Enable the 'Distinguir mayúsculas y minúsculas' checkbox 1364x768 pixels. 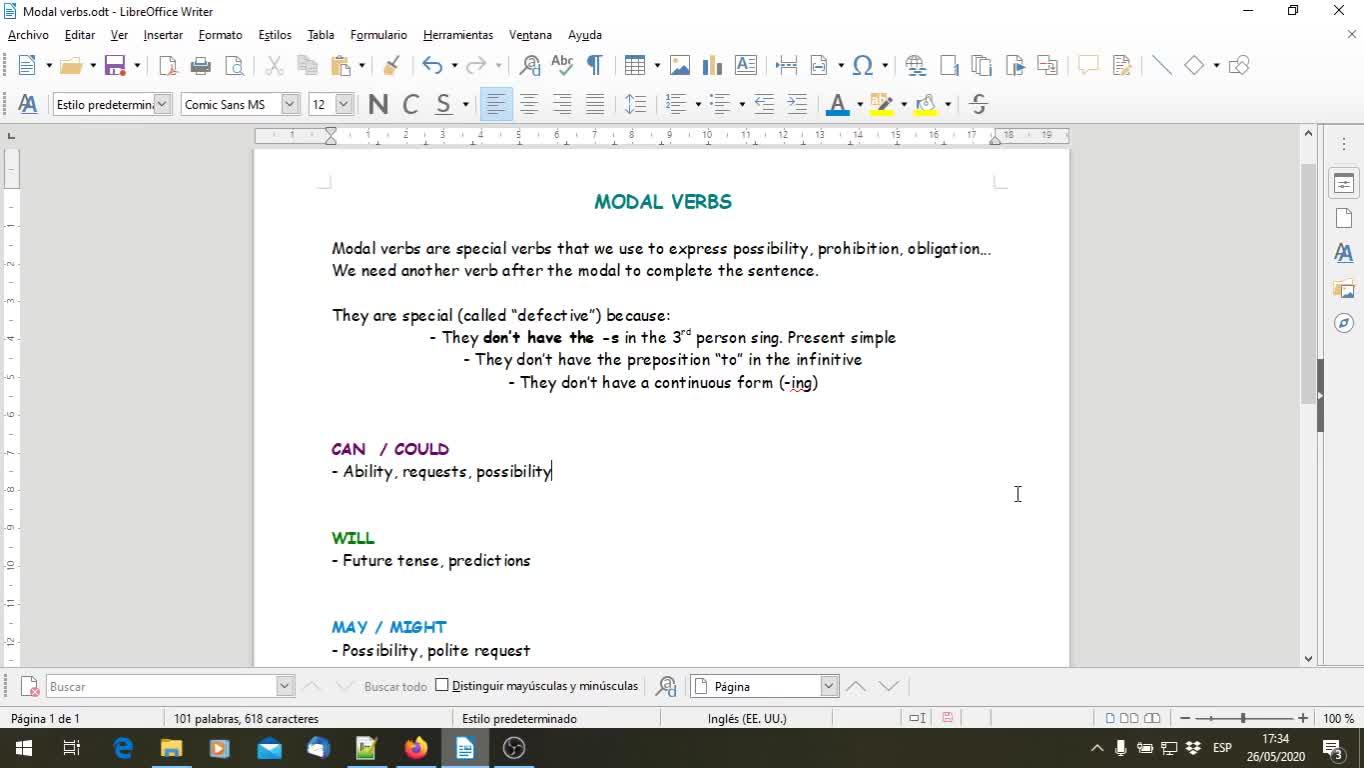tap(442, 686)
